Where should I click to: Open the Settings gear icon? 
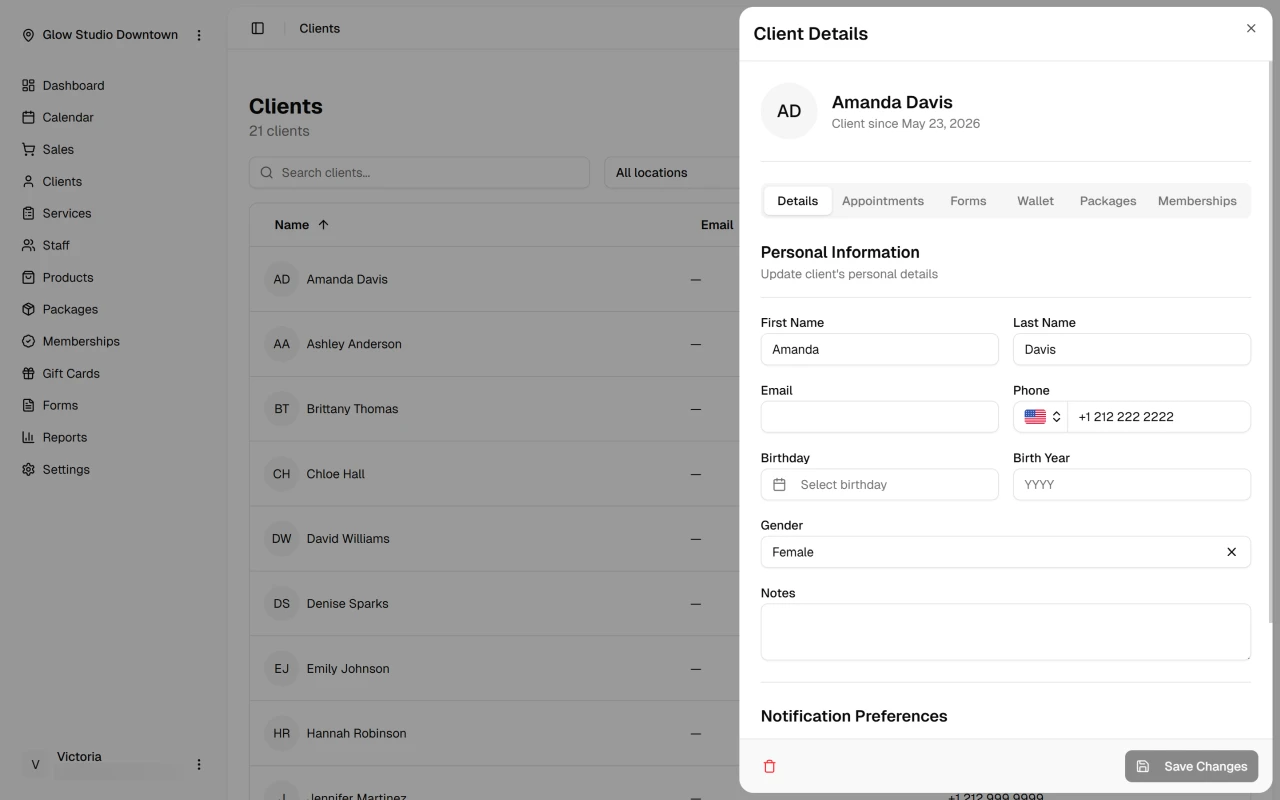(x=28, y=470)
